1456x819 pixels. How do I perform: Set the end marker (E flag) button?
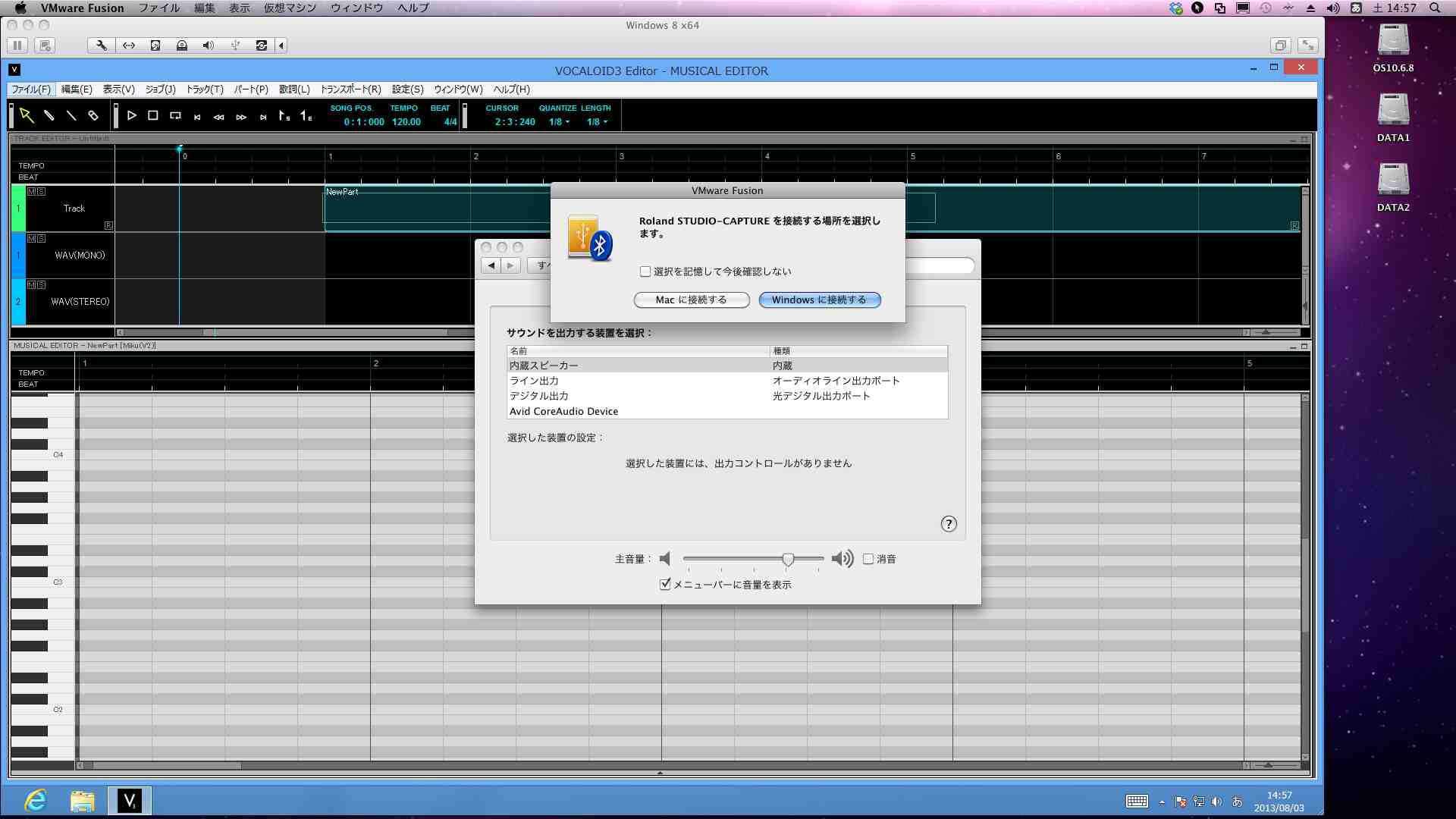click(306, 115)
